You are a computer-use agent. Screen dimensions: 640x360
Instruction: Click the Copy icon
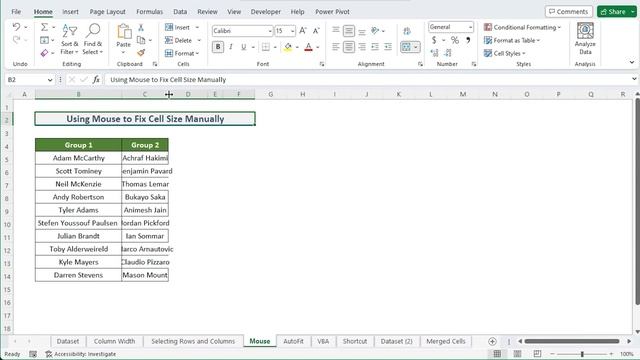(141, 40)
